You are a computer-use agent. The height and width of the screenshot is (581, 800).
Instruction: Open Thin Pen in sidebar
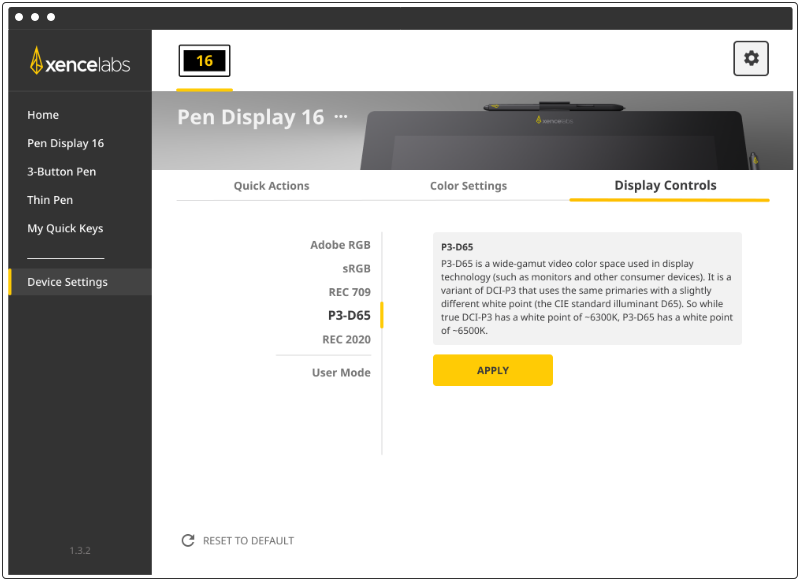pyautogui.click(x=50, y=200)
